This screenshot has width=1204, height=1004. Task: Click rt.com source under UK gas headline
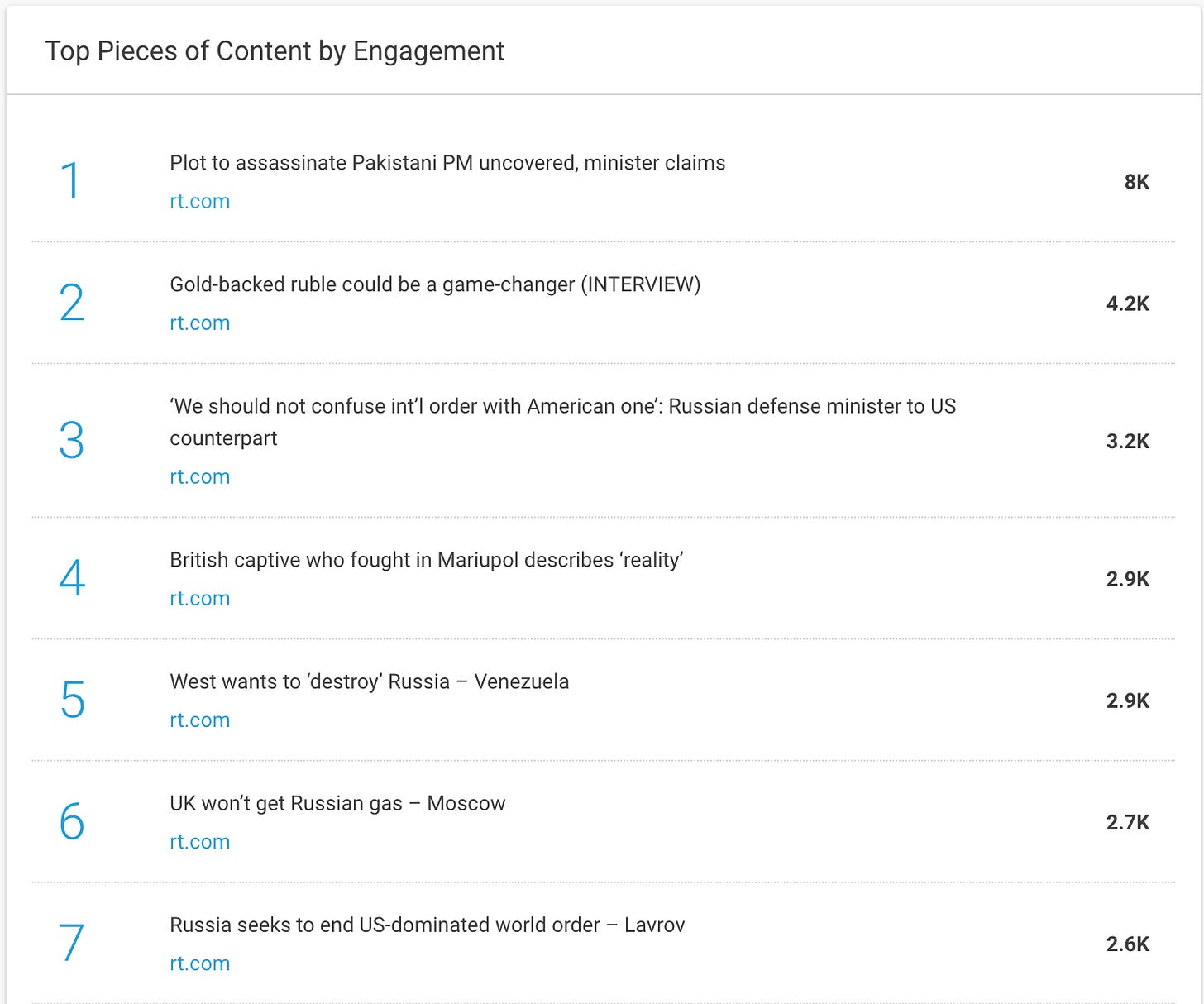click(199, 842)
